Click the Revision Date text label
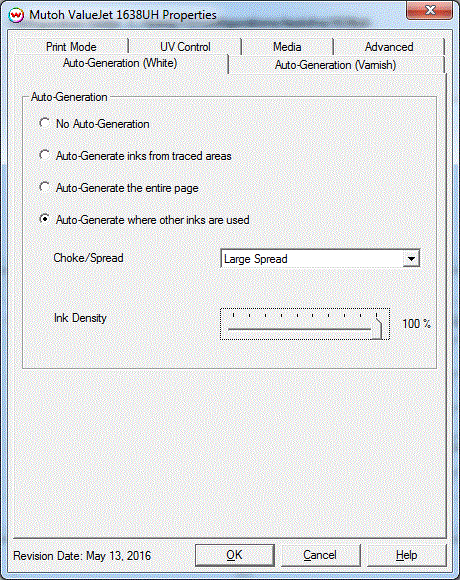Image resolution: width=463 pixels, height=580 pixels. pos(82,556)
